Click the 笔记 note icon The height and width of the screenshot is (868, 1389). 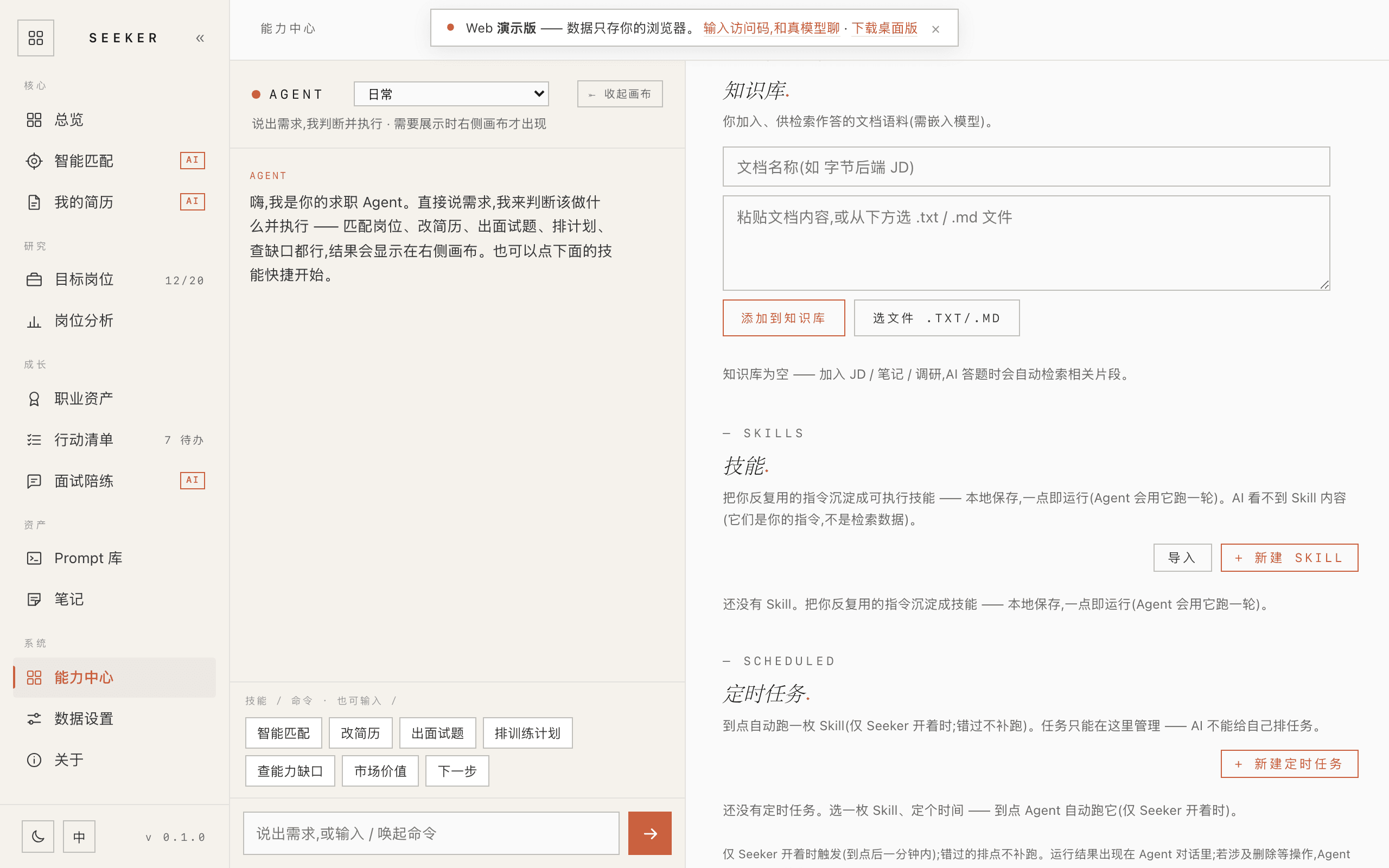[34, 600]
